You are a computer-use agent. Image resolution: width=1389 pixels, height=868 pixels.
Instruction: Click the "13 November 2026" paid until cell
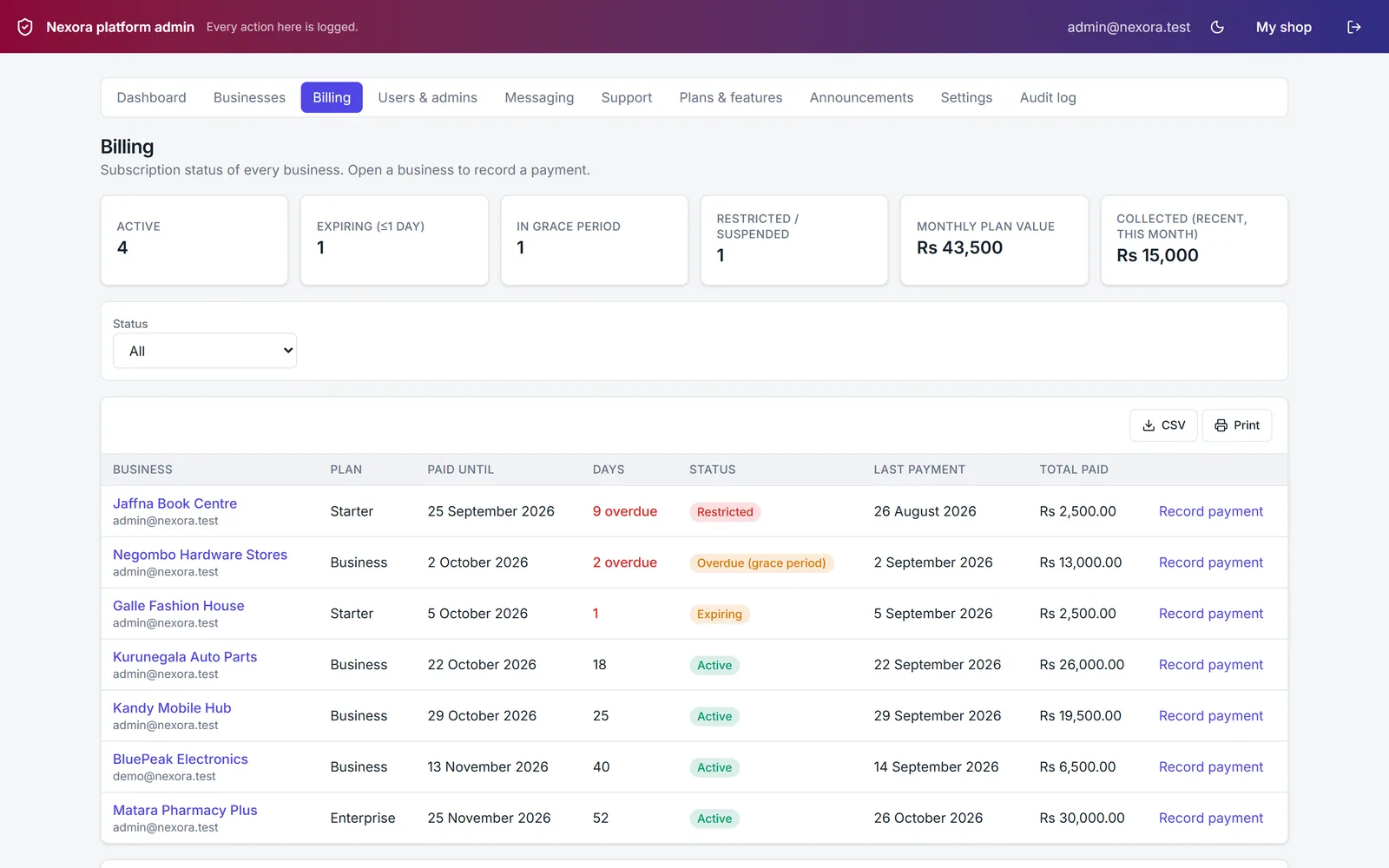tap(488, 767)
